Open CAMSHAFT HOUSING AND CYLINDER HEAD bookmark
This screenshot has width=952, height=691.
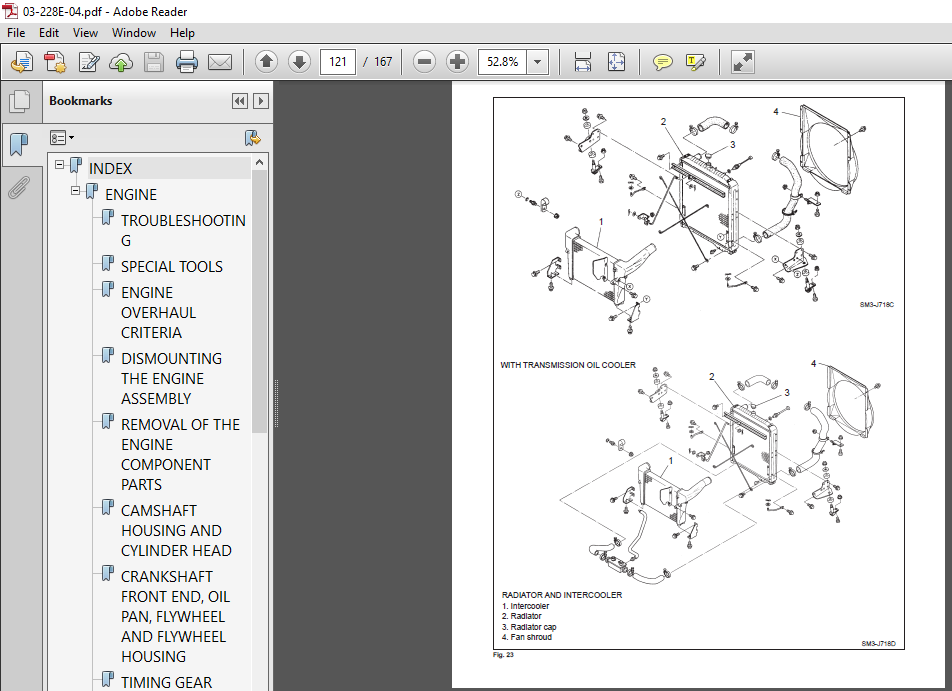[x=176, y=531]
